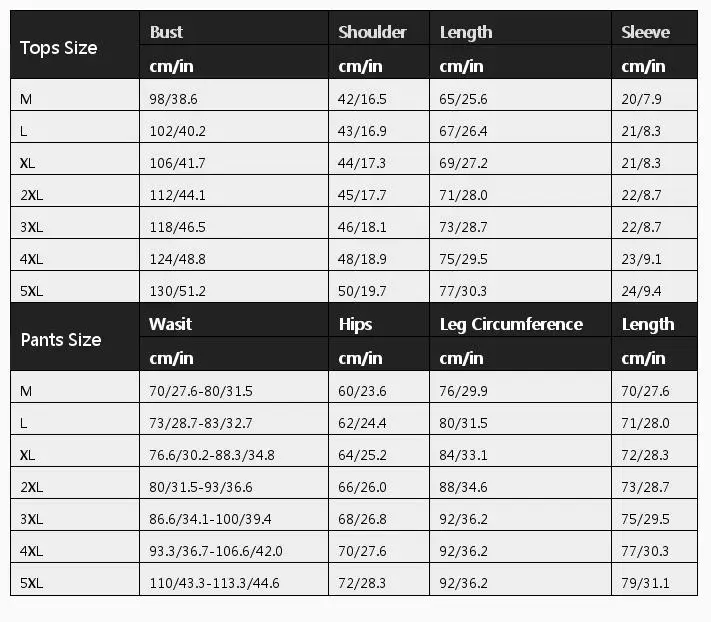Screen dimensions: 711x622
Task: Click the 72/28.3 hips cell
Action: click(362, 583)
